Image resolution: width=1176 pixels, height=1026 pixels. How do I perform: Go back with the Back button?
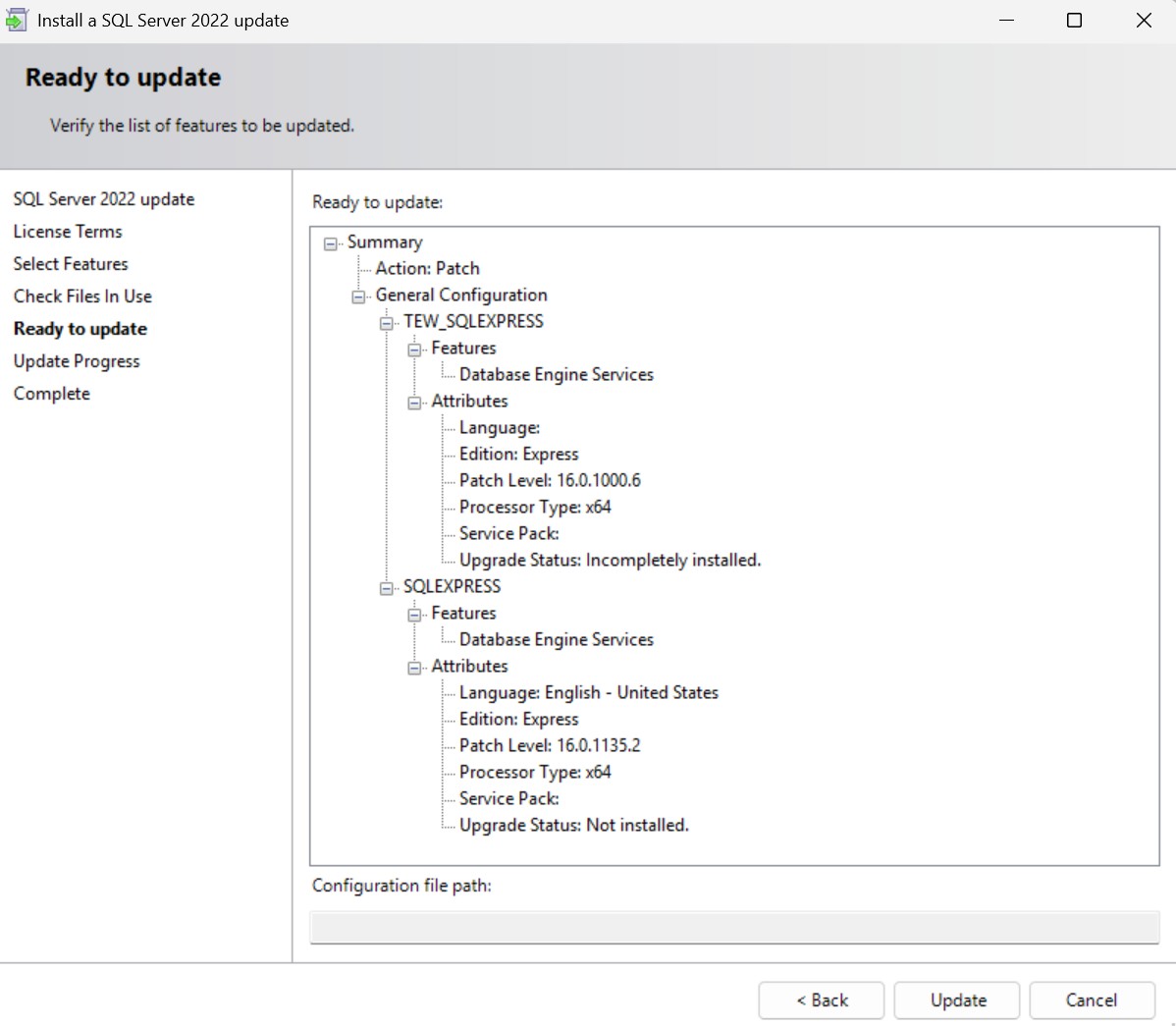tap(822, 1000)
